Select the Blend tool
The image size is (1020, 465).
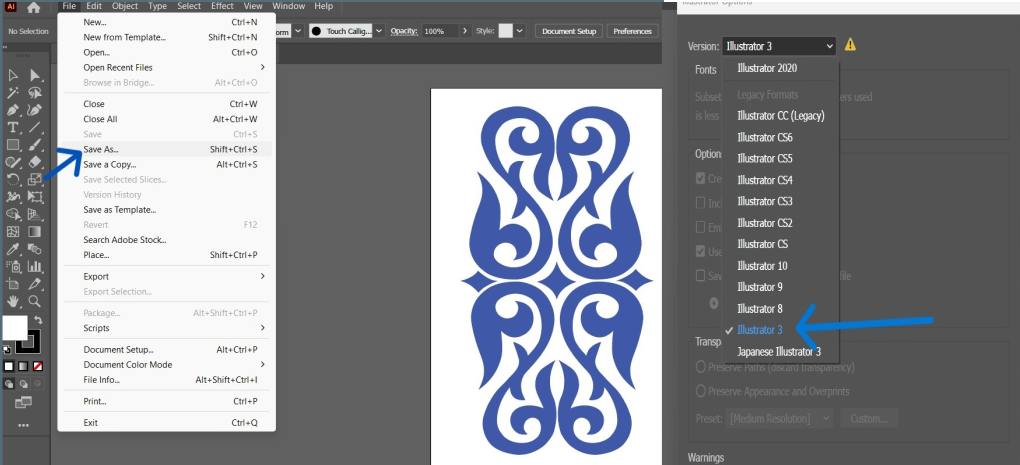[x=35, y=249]
